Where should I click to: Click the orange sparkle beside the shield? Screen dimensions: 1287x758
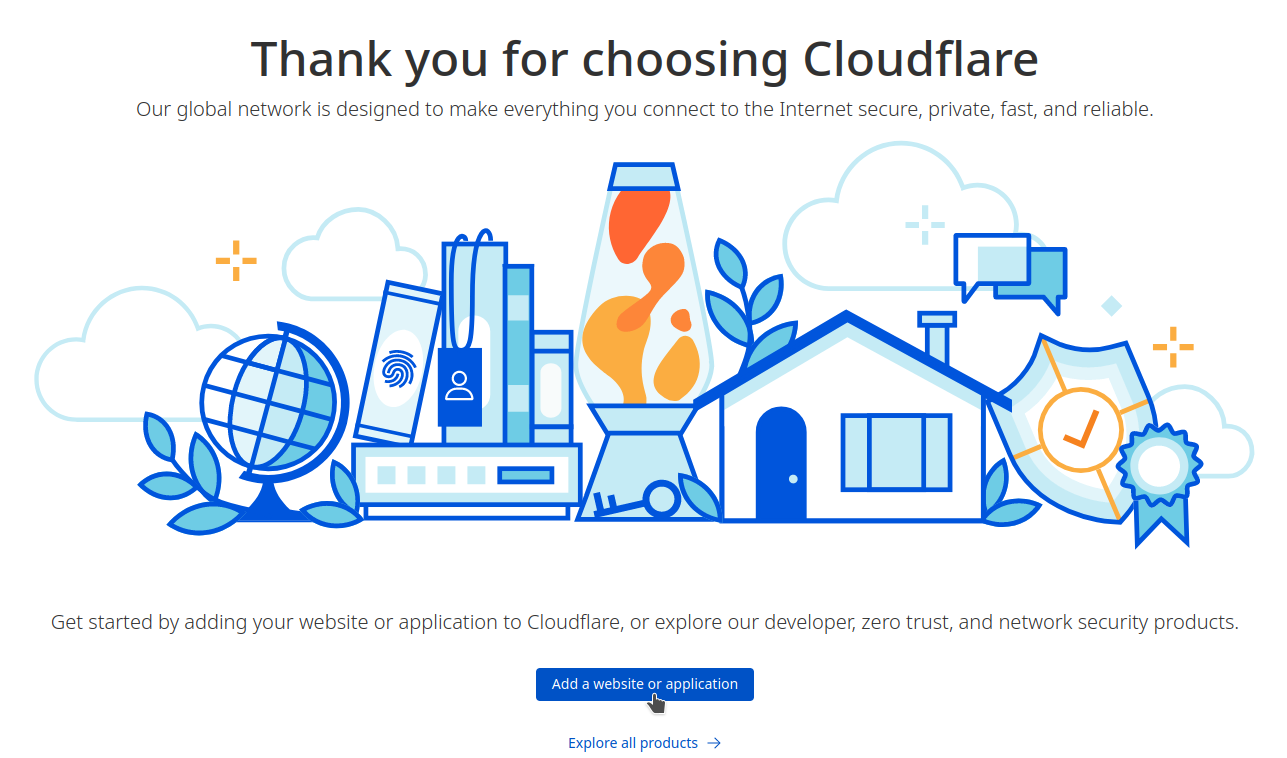tap(1173, 347)
